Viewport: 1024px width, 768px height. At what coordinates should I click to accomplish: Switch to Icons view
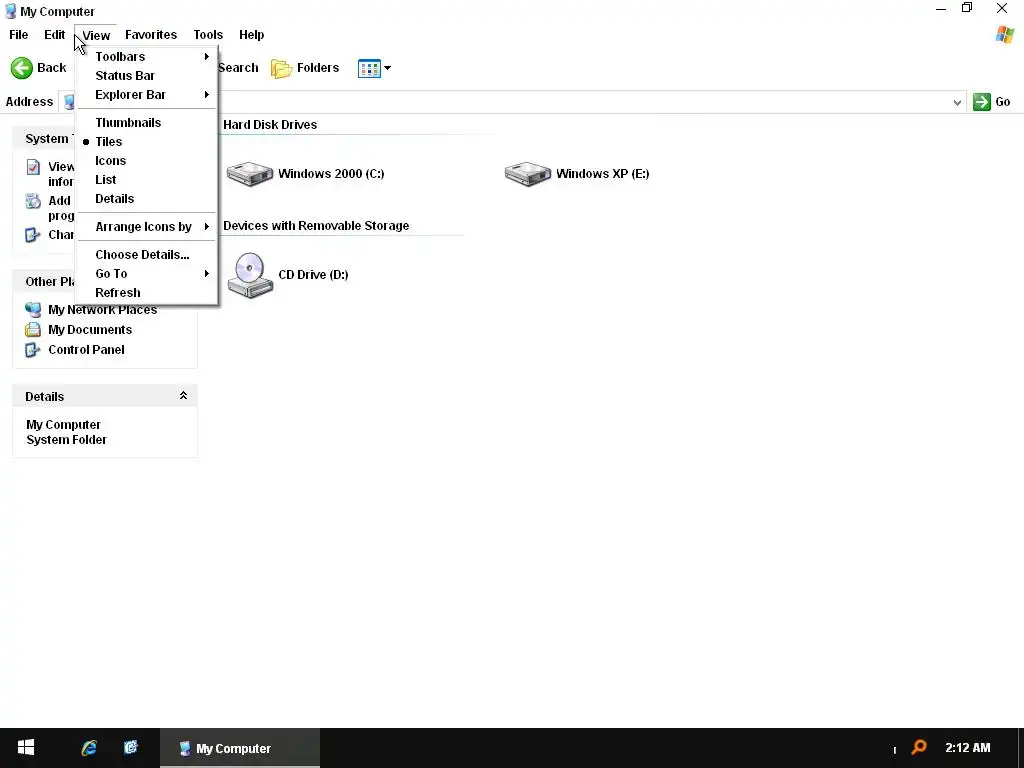[146, 161]
